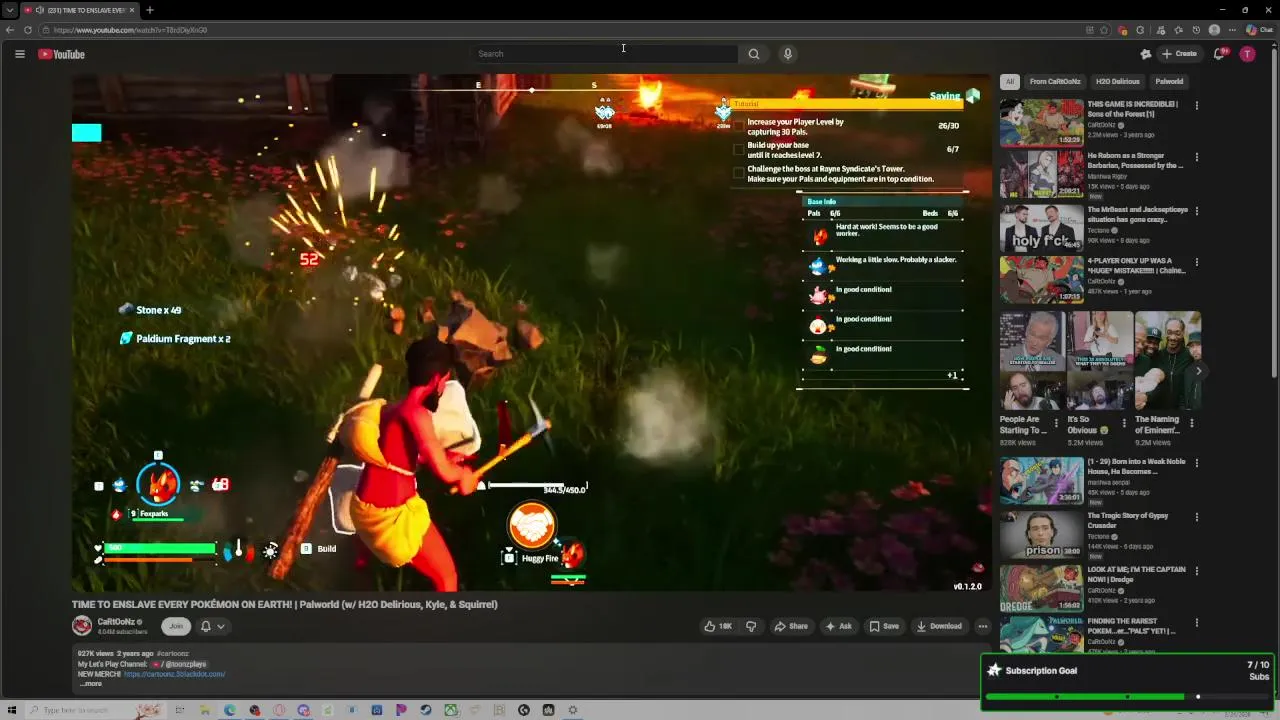Screen dimensions: 1280x720
Task: Select the All filter chip
Action: [1010, 81]
